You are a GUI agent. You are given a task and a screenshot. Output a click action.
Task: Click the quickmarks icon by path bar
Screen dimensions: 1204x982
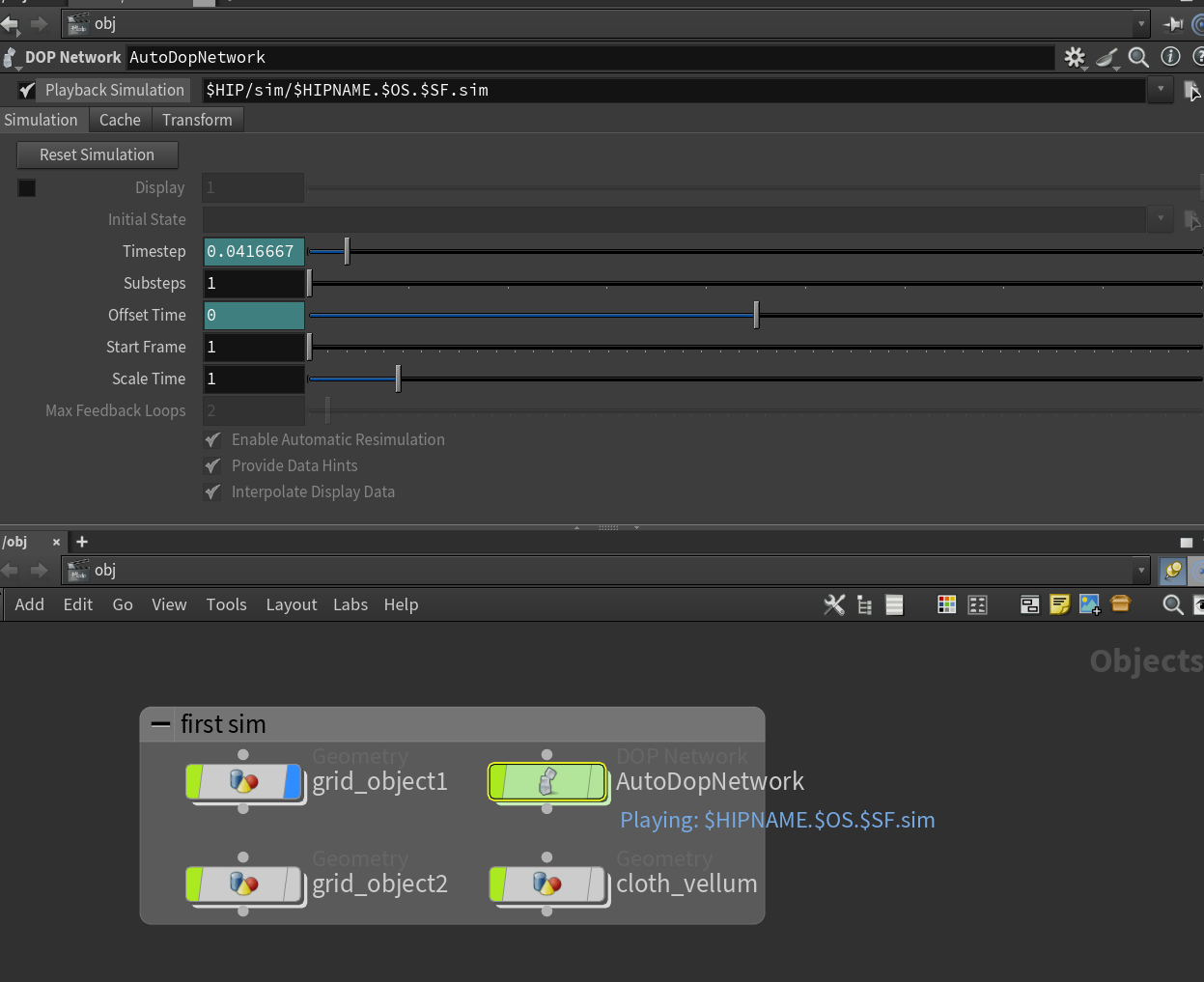tap(1173, 571)
